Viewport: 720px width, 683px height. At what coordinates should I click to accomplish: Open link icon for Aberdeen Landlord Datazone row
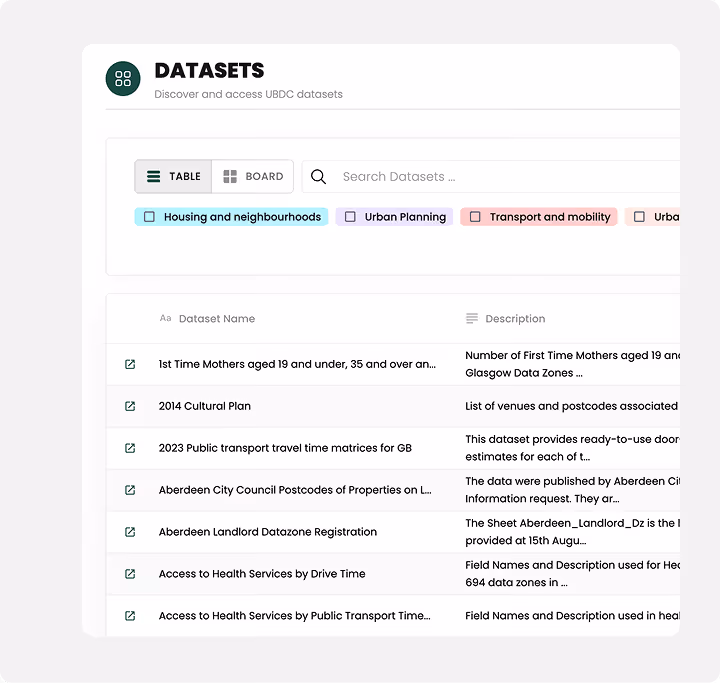coord(130,532)
